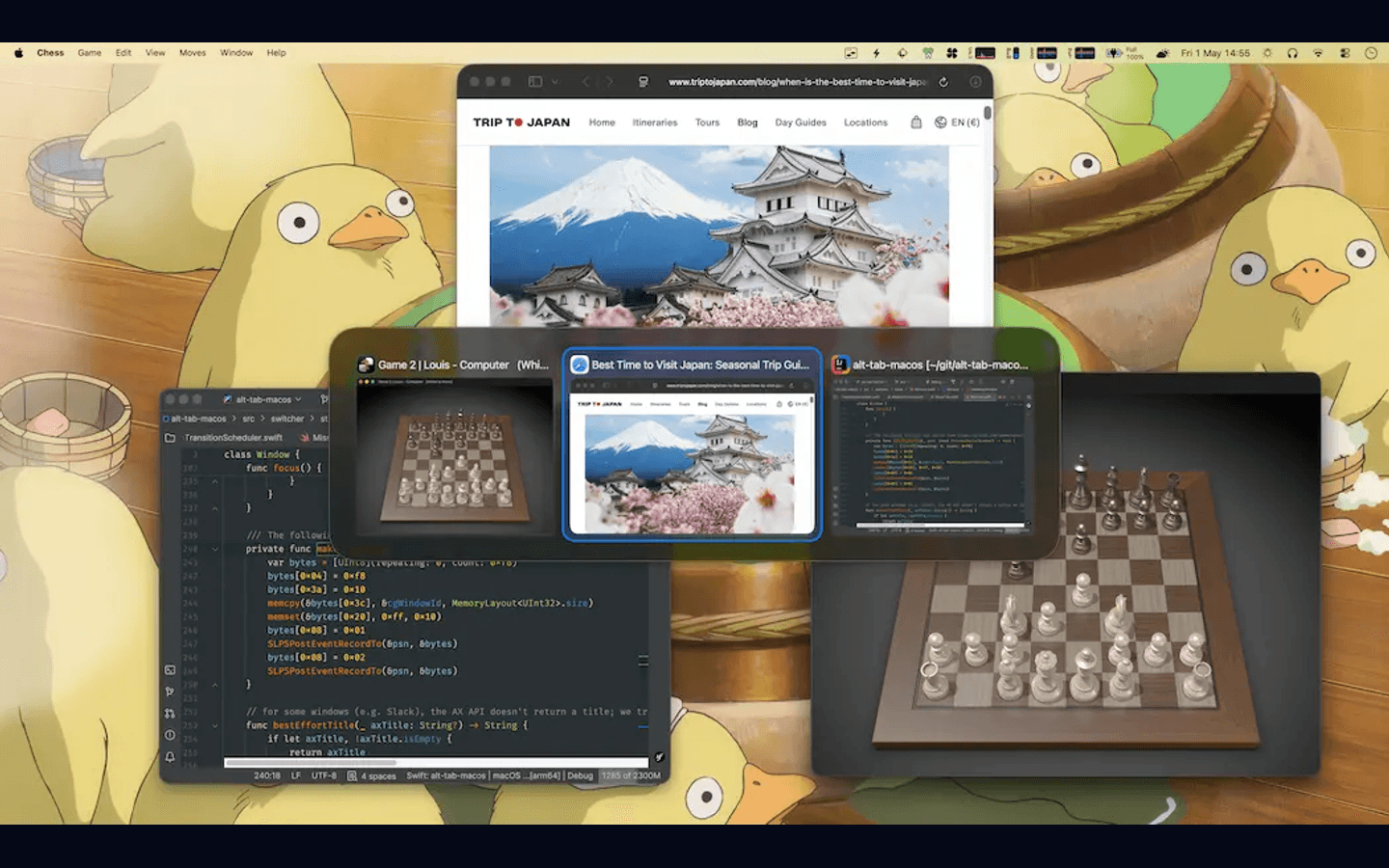Toggle the Safari sidebar button
The image size is (1389, 868).
pos(535,82)
